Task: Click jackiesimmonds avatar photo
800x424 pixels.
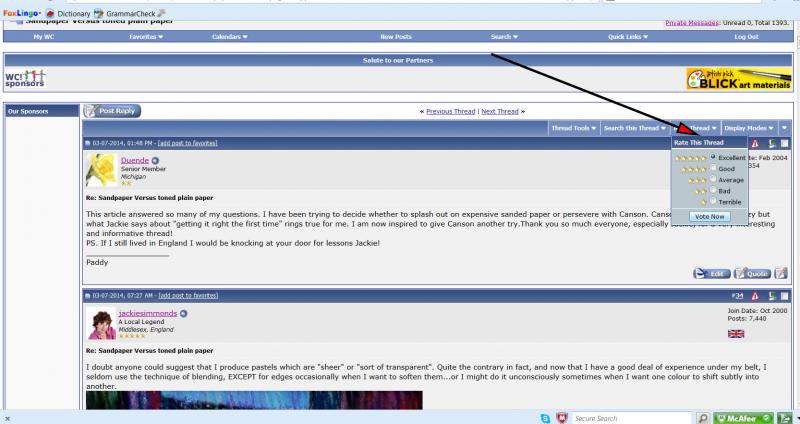Action: tap(101, 323)
